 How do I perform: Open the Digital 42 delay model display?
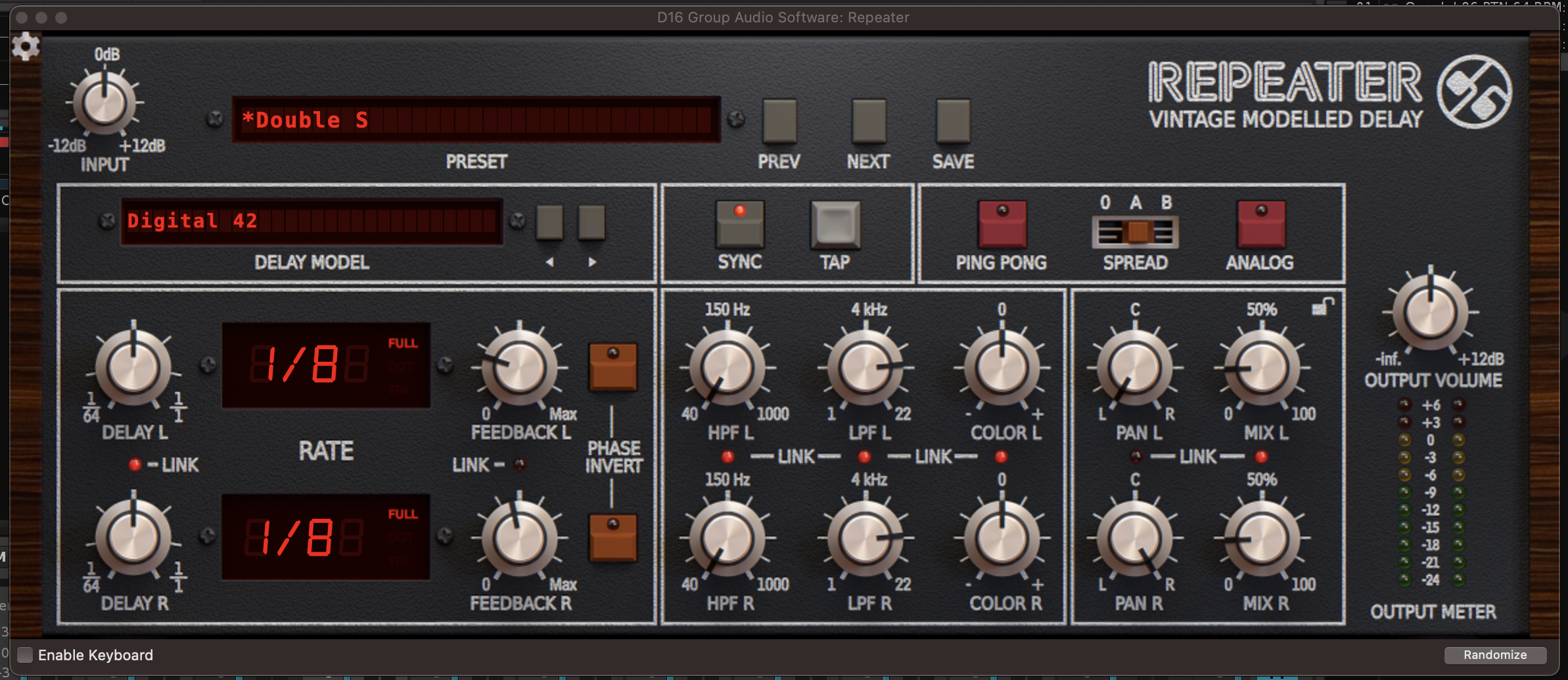pos(311,221)
